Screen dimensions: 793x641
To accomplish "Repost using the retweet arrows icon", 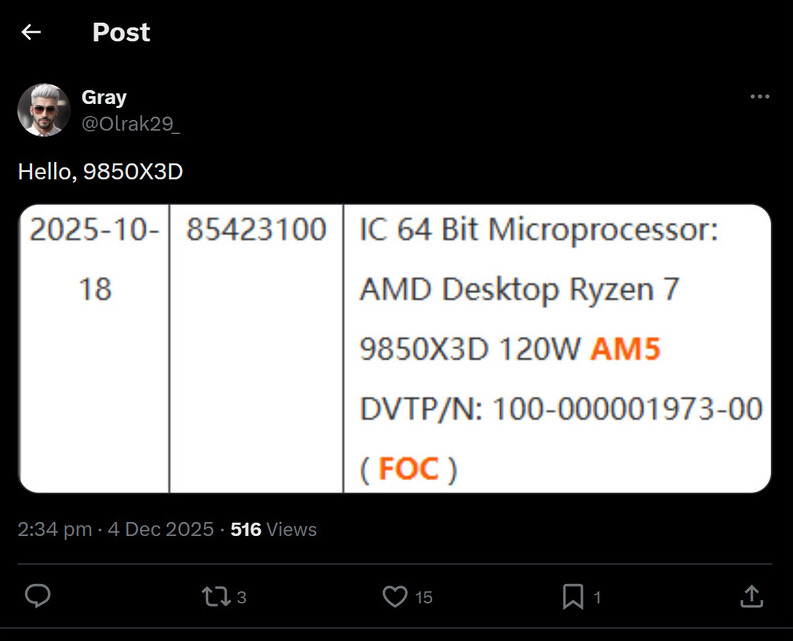I will coord(214,597).
